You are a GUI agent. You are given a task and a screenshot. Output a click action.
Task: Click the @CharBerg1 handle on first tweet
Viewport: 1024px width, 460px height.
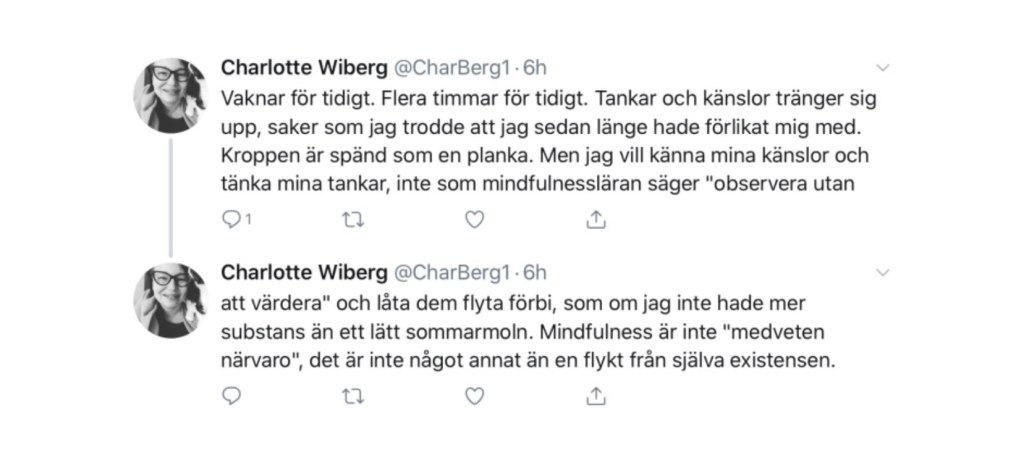click(452, 68)
